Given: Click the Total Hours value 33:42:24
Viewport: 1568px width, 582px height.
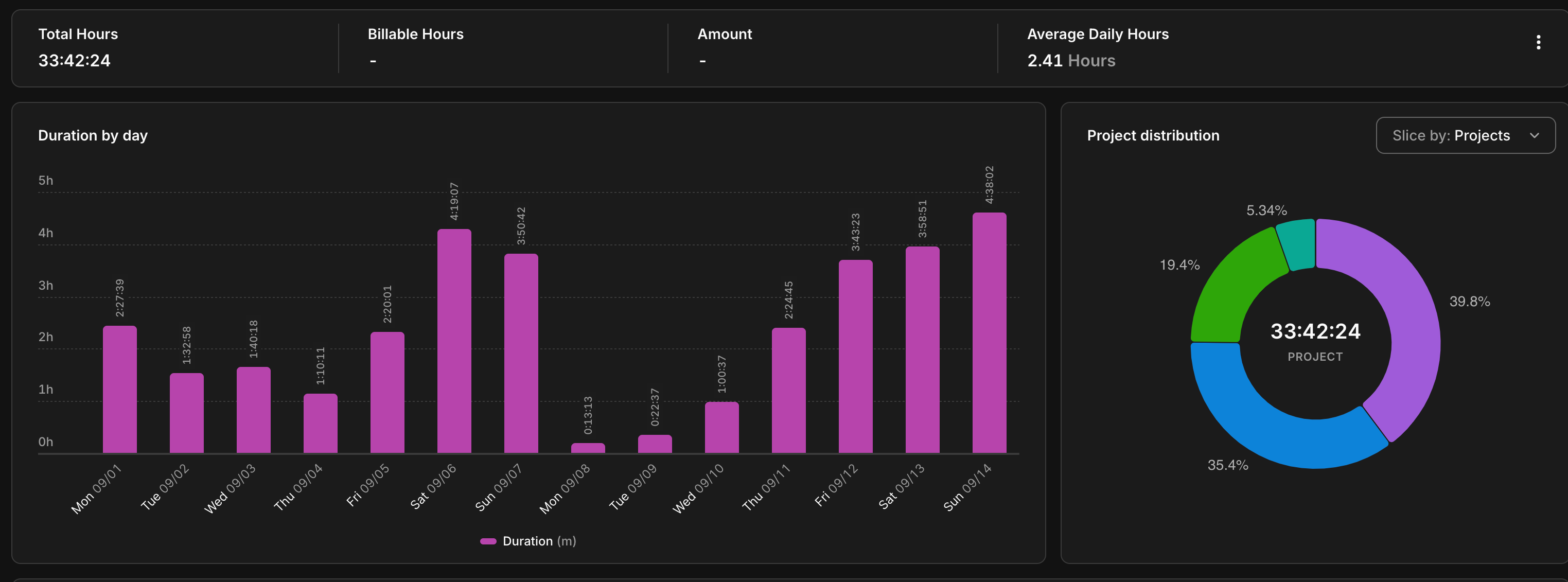Looking at the screenshot, I should point(74,61).
